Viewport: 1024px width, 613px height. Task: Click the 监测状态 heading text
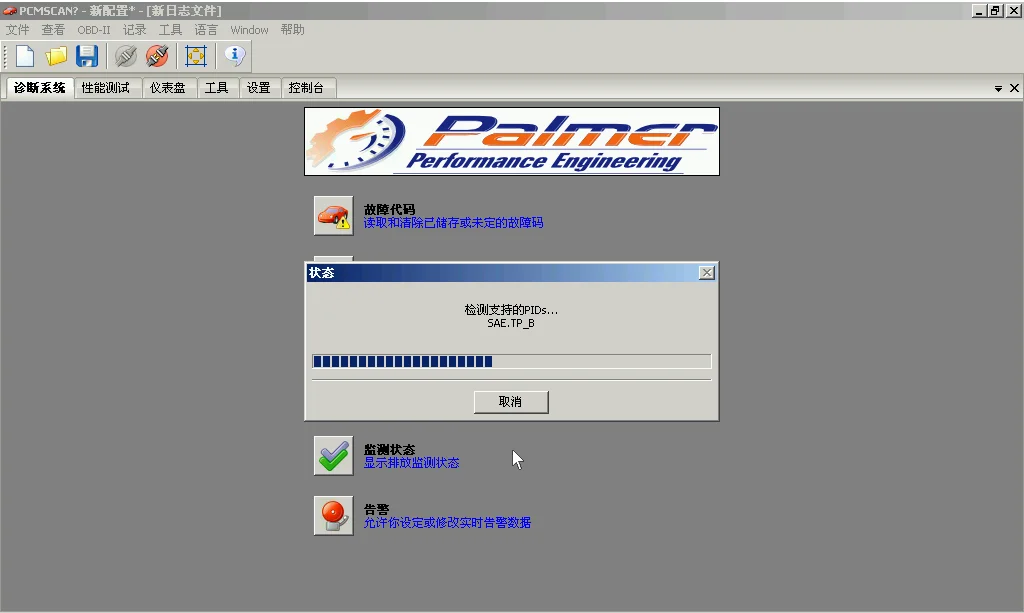coord(389,450)
